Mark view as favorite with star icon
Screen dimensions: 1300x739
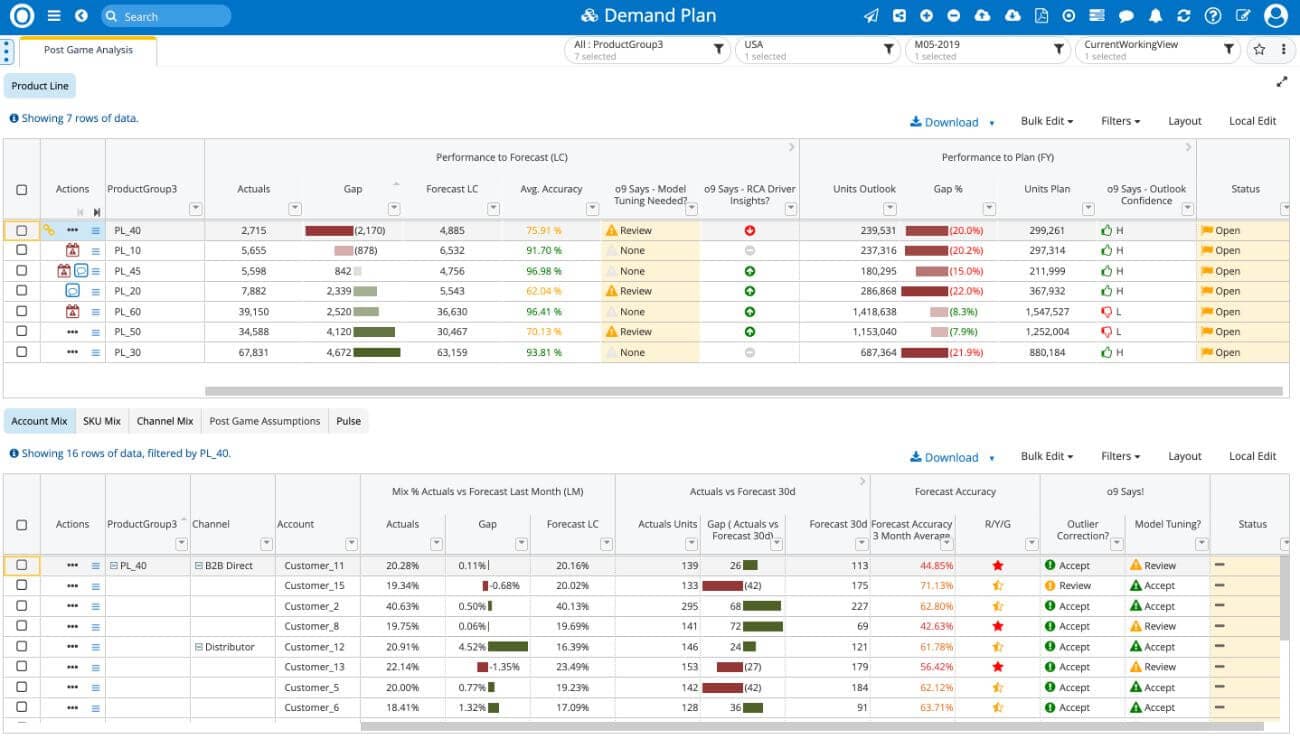coord(1259,49)
